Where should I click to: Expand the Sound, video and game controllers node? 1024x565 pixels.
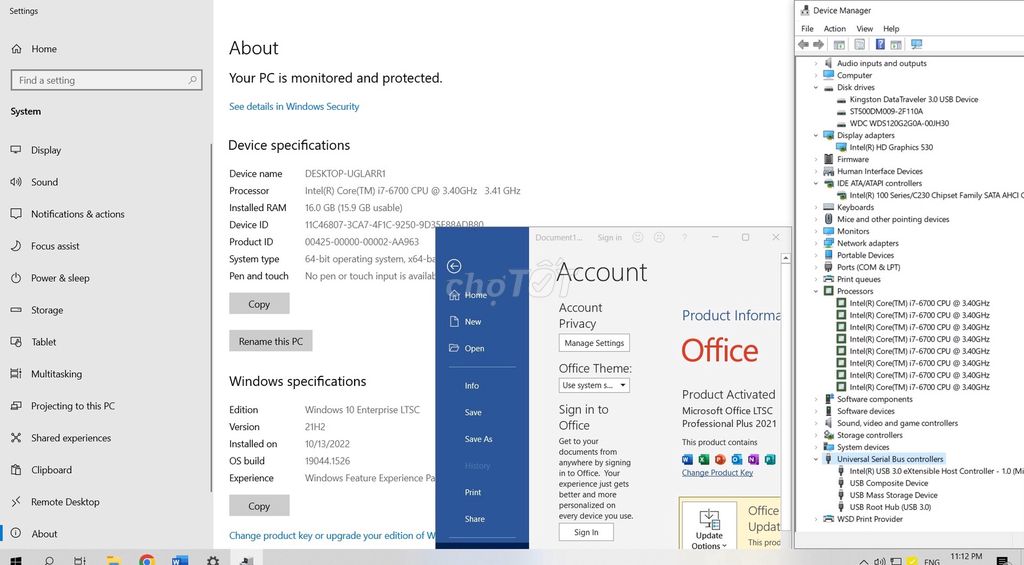[816, 423]
